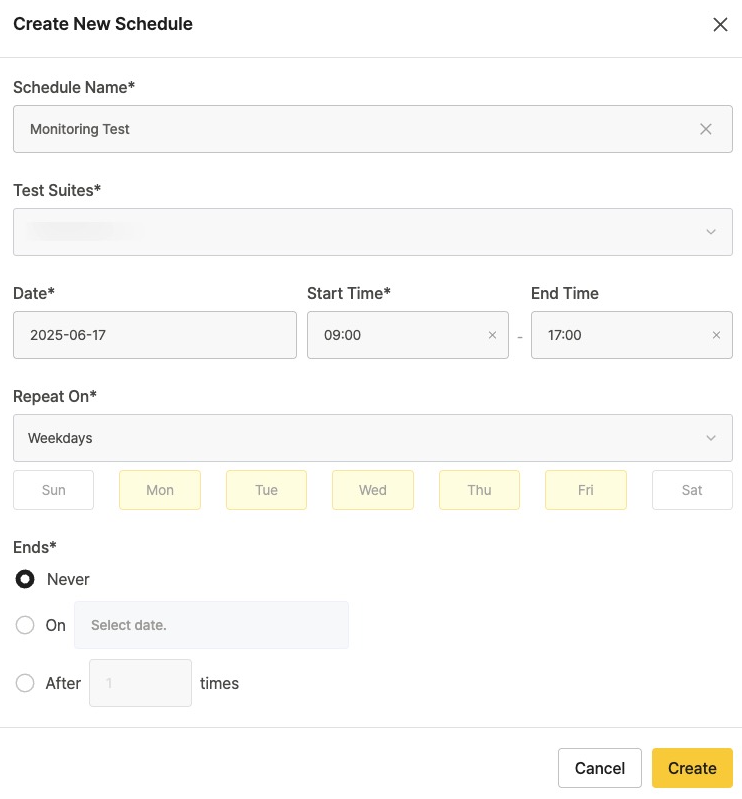The image size is (742, 799).
Task: Close the Create New Schedule dialog
Action: pos(720,25)
